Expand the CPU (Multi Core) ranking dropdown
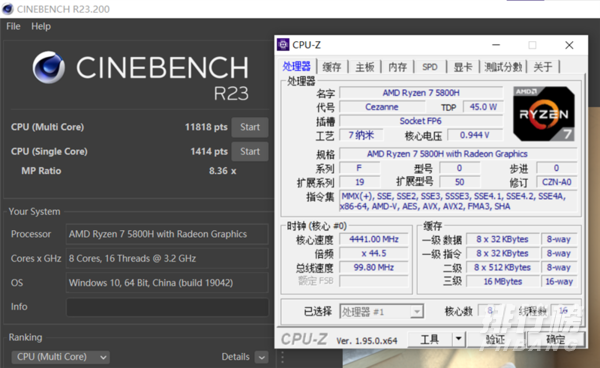The height and width of the screenshot is (368, 600). tap(60, 357)
